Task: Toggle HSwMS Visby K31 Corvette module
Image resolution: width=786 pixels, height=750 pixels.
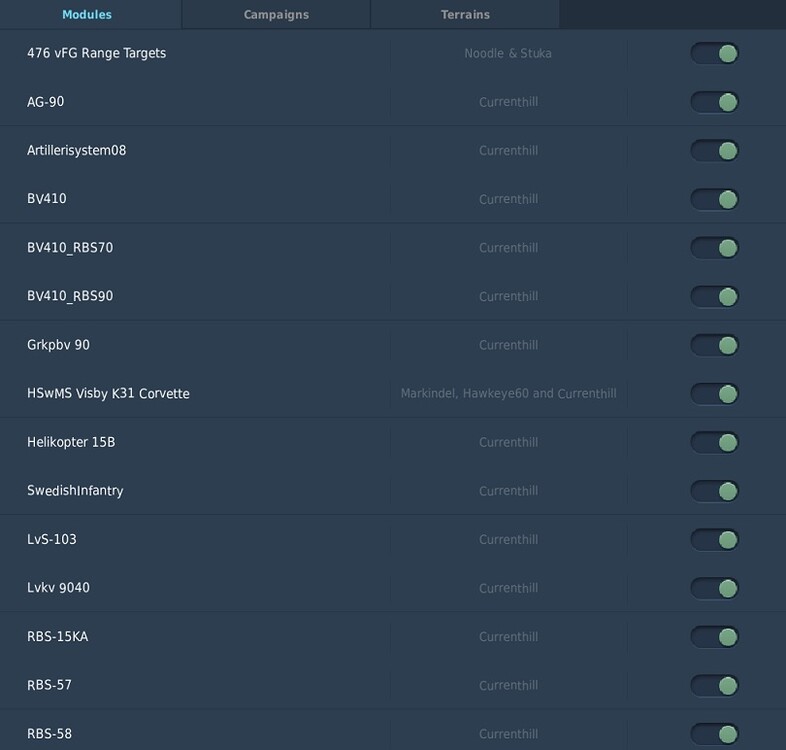Action: click(714, 394)
